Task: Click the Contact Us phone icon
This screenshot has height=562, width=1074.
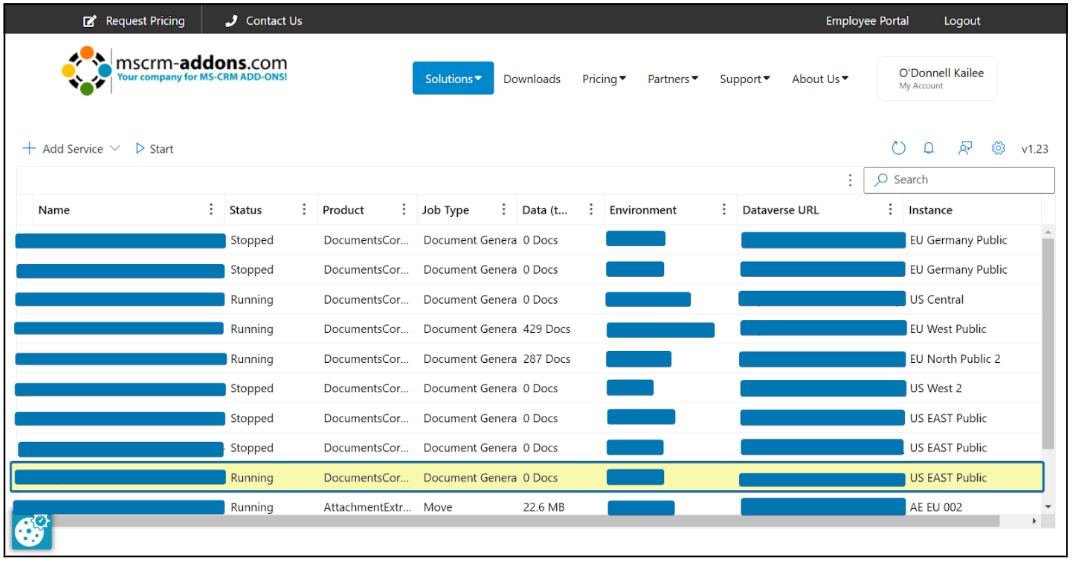Action: (231, 21)
